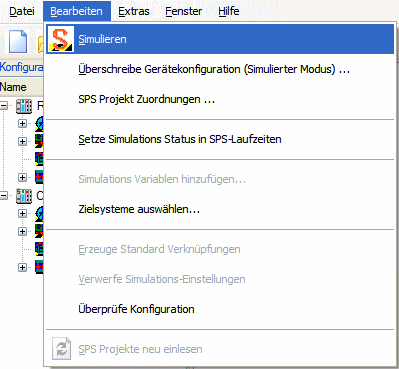Click Verwerfe Simulations-Einstellungen entry
399x369 pixels.
point(220,279)
